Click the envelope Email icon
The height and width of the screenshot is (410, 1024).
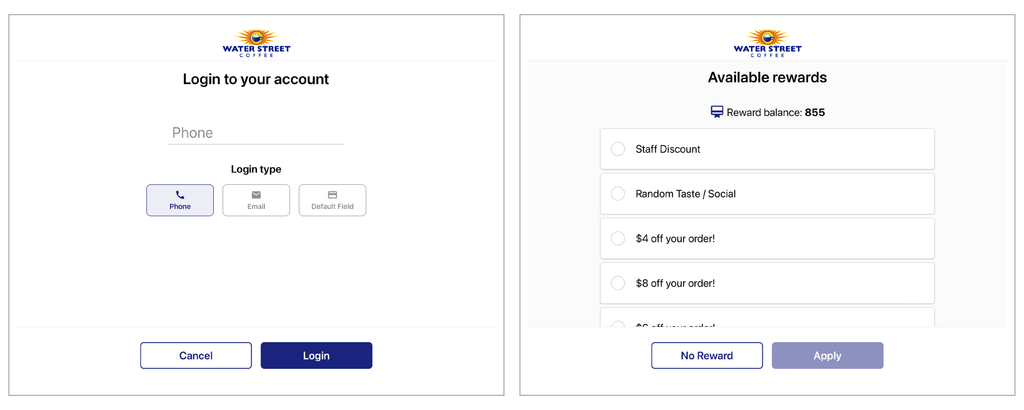[x=256, y=195]
